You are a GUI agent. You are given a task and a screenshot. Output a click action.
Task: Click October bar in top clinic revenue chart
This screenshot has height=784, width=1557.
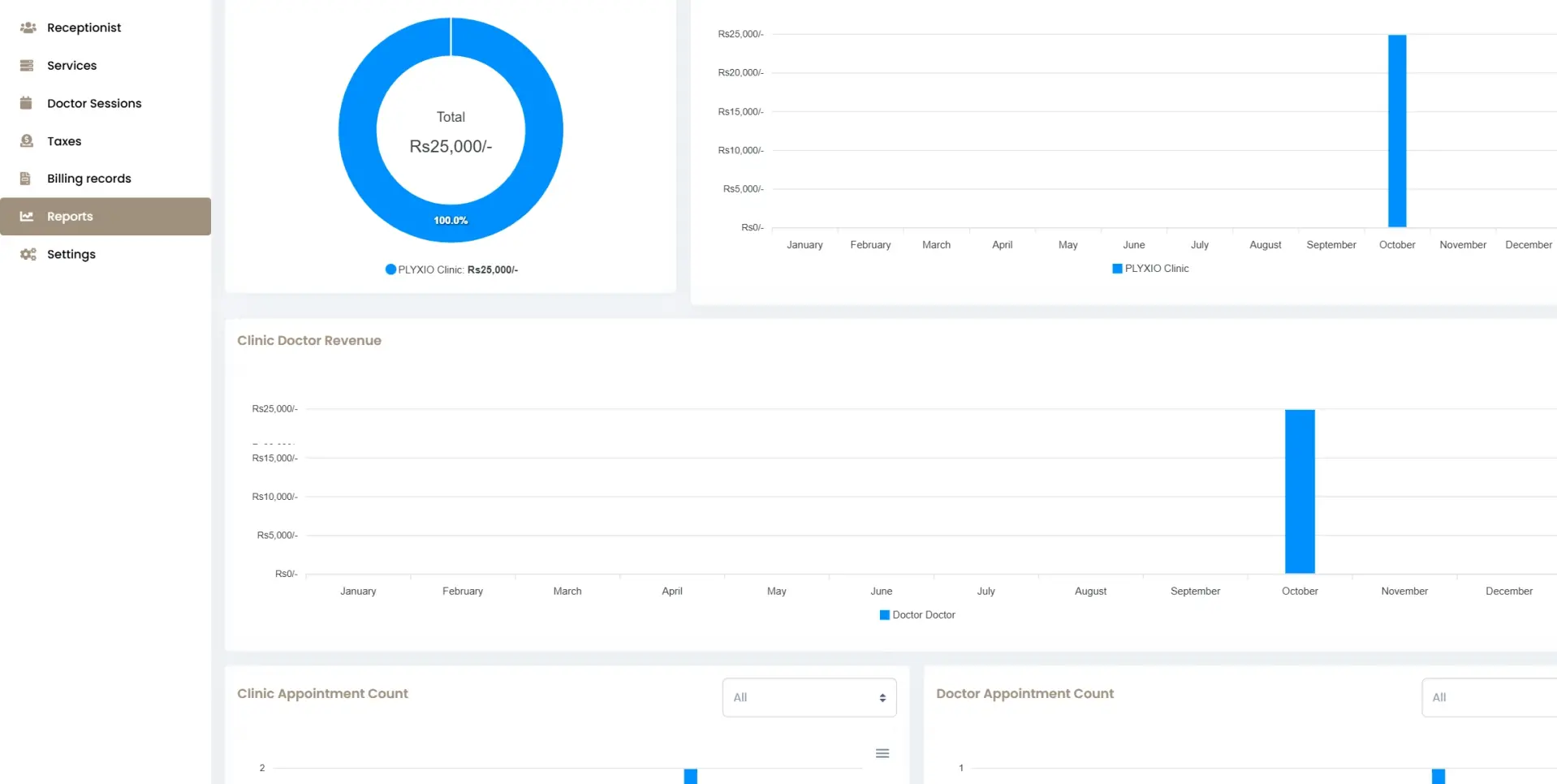(1396, 130)
